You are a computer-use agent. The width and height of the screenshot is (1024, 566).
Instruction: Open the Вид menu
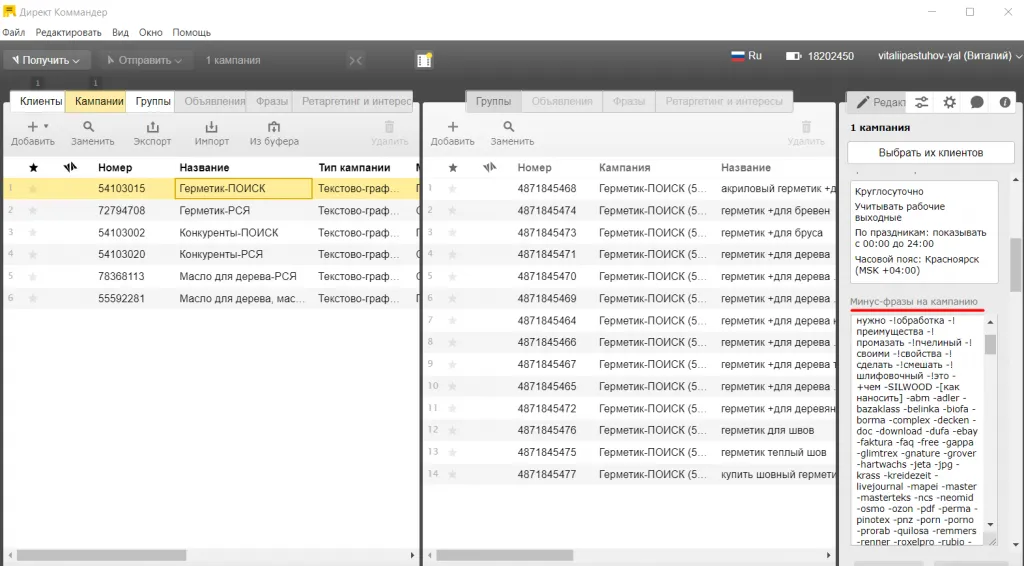(120, 32)
